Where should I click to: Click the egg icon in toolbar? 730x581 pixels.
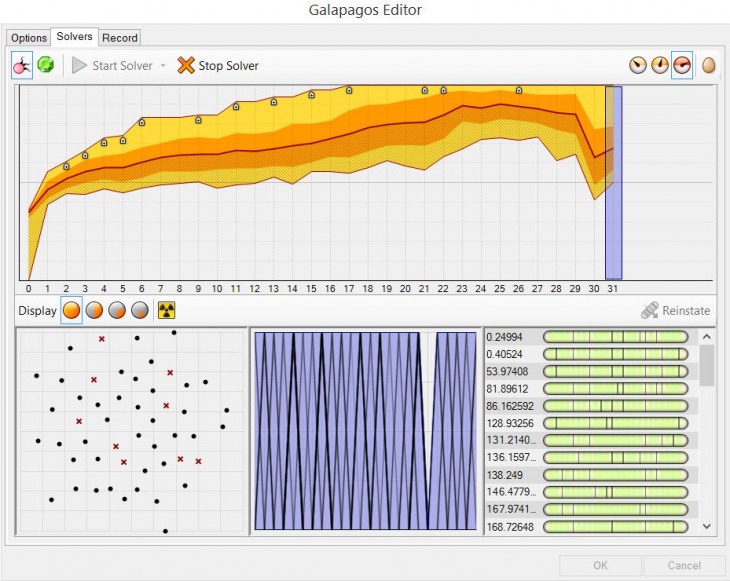tap(708, 66)
